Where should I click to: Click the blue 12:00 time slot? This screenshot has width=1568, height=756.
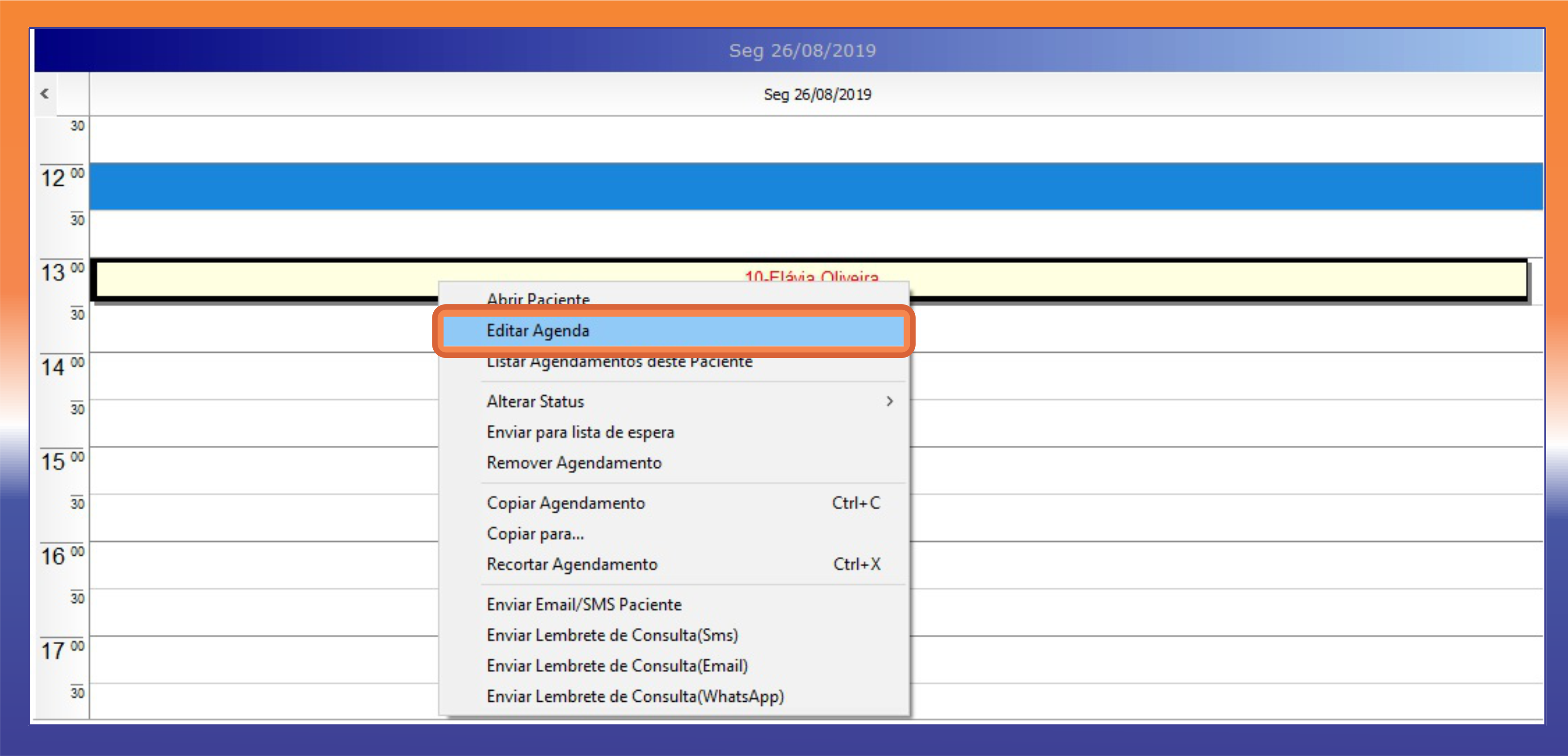pos(816,186)
